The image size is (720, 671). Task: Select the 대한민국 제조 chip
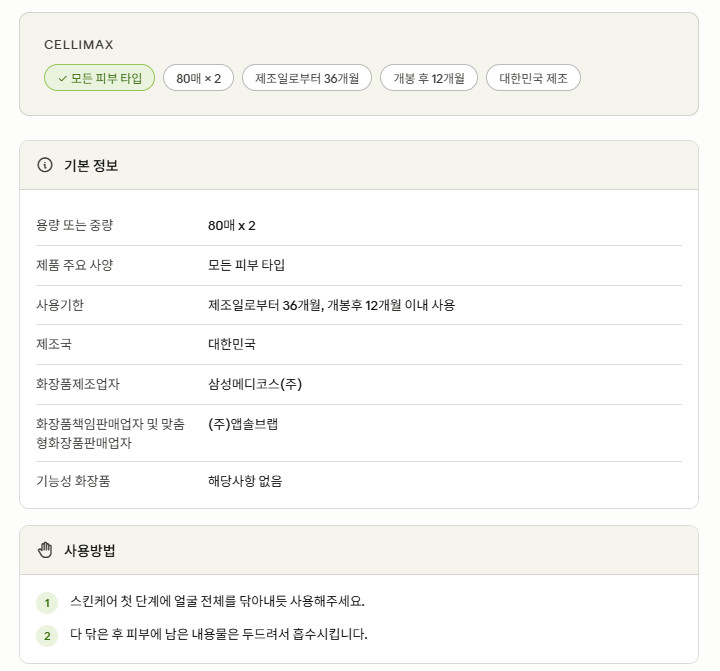click(533, 78)
